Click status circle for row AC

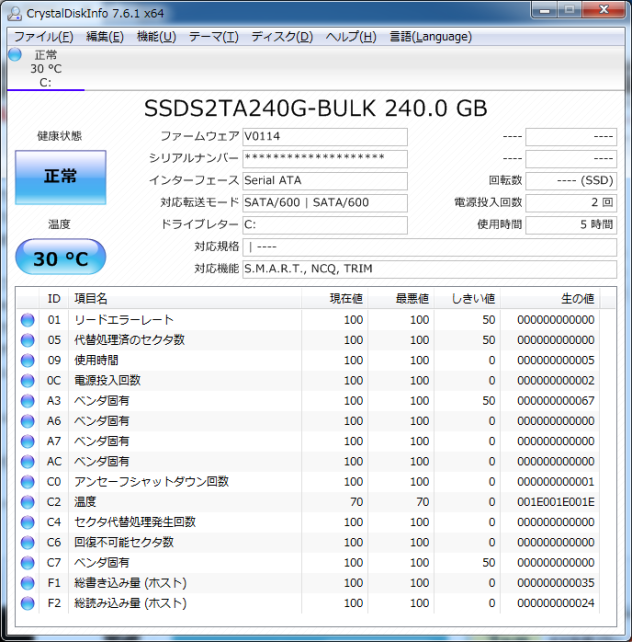[28, 461]
